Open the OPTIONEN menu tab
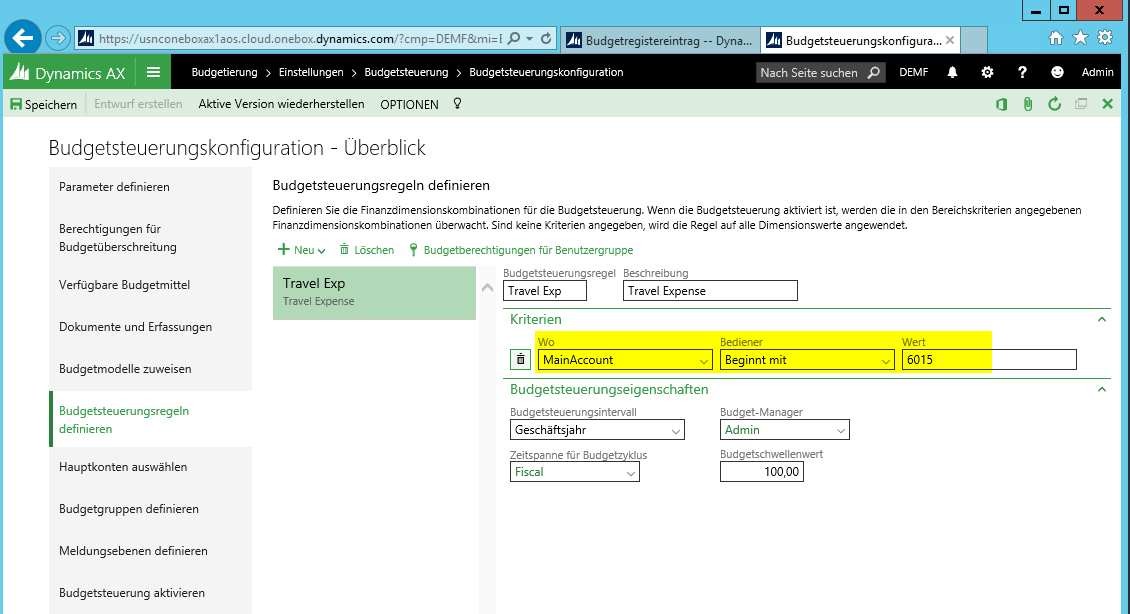1130x614 pixels. (409, 104)
